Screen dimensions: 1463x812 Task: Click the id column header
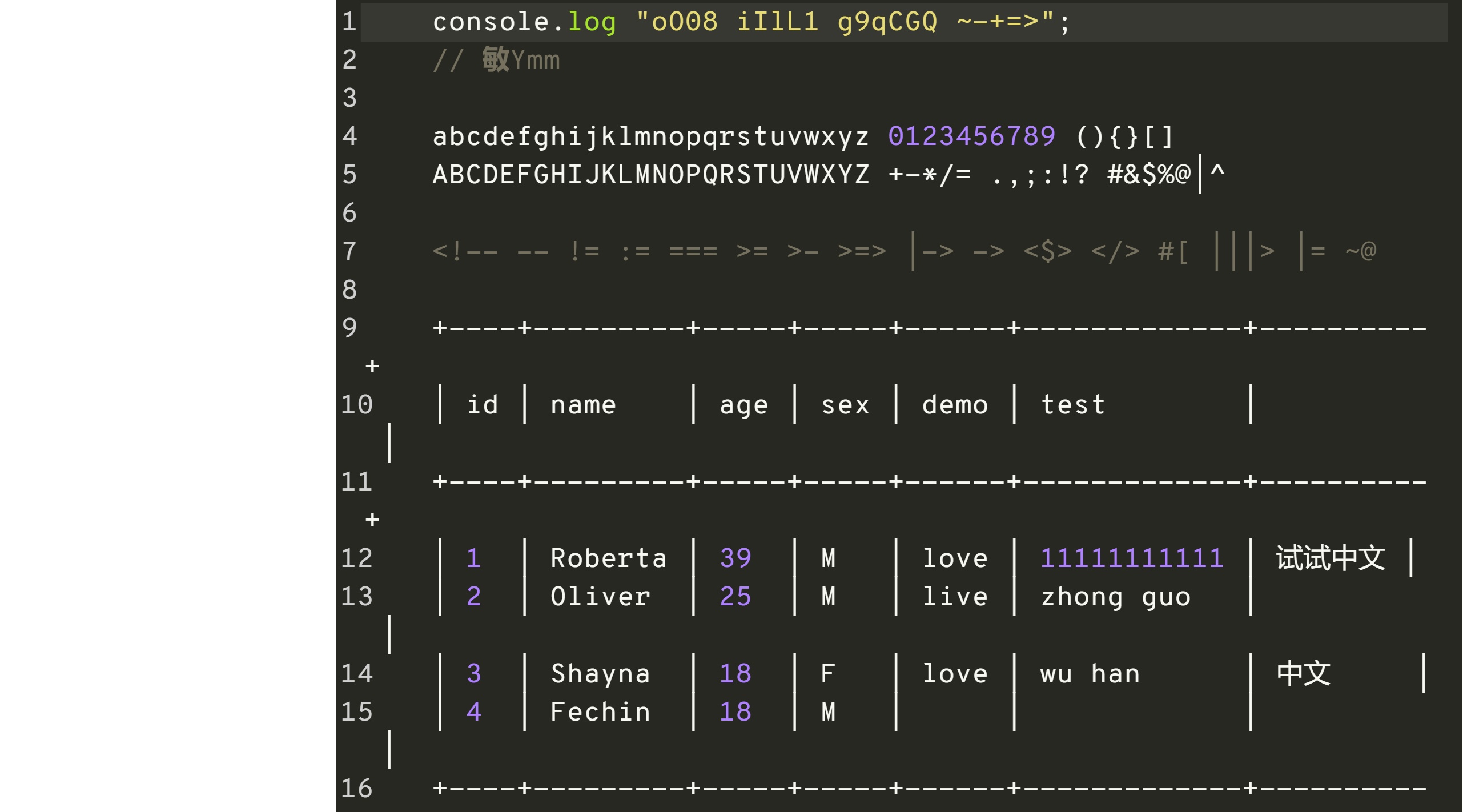coord(483,405)
